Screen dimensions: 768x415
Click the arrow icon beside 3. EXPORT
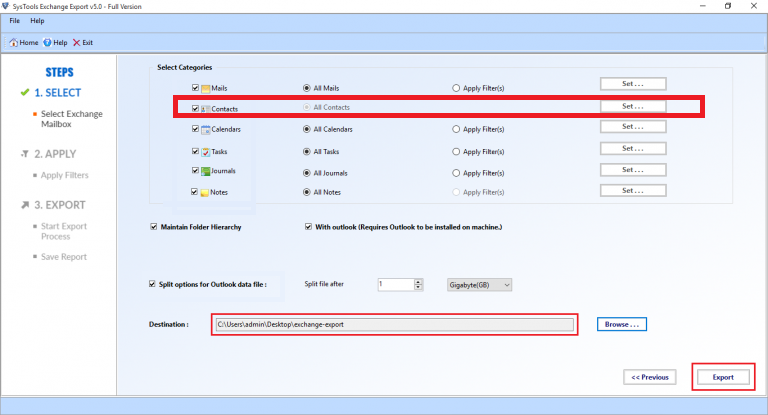click(24, 205)
